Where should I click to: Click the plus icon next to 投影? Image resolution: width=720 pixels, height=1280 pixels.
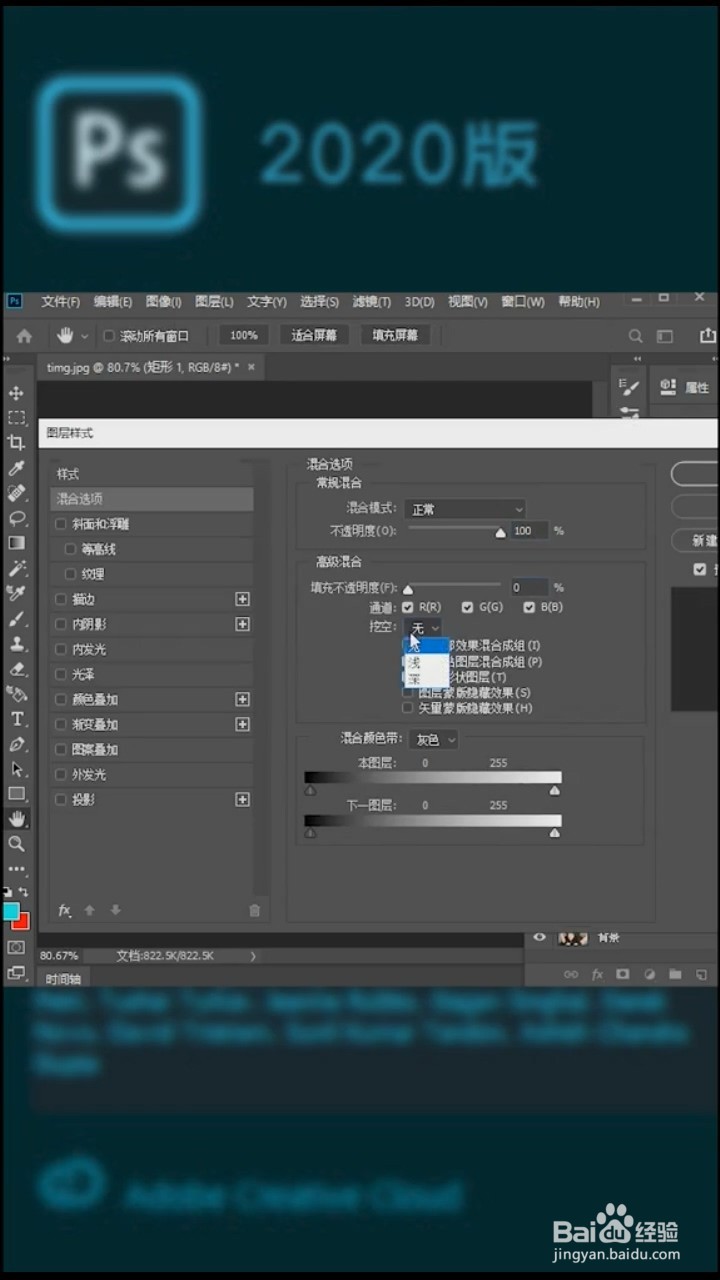click(242, 799)
